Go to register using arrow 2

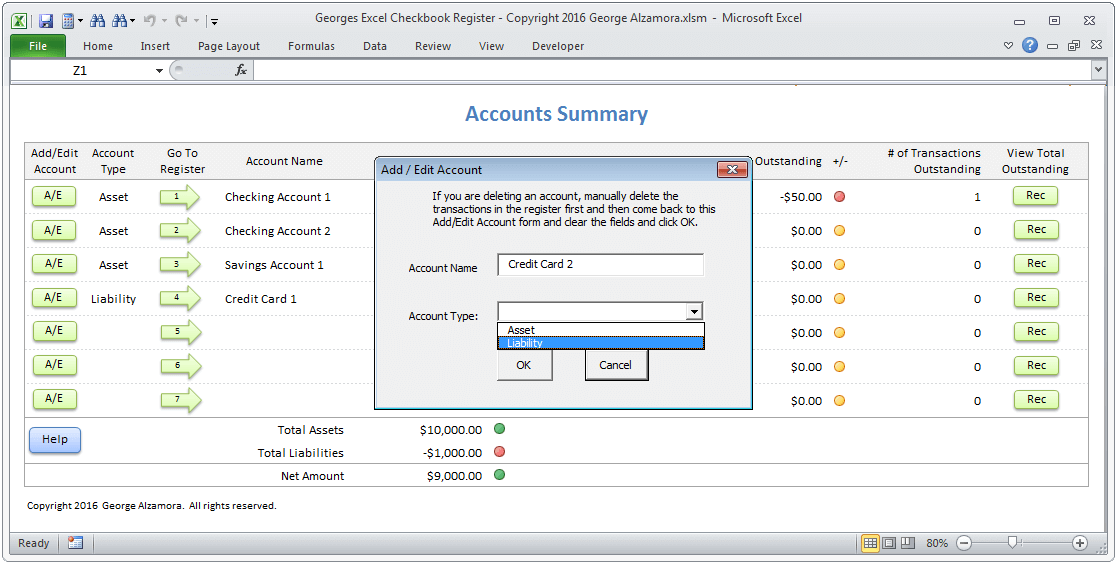click(x=180, y=231)
